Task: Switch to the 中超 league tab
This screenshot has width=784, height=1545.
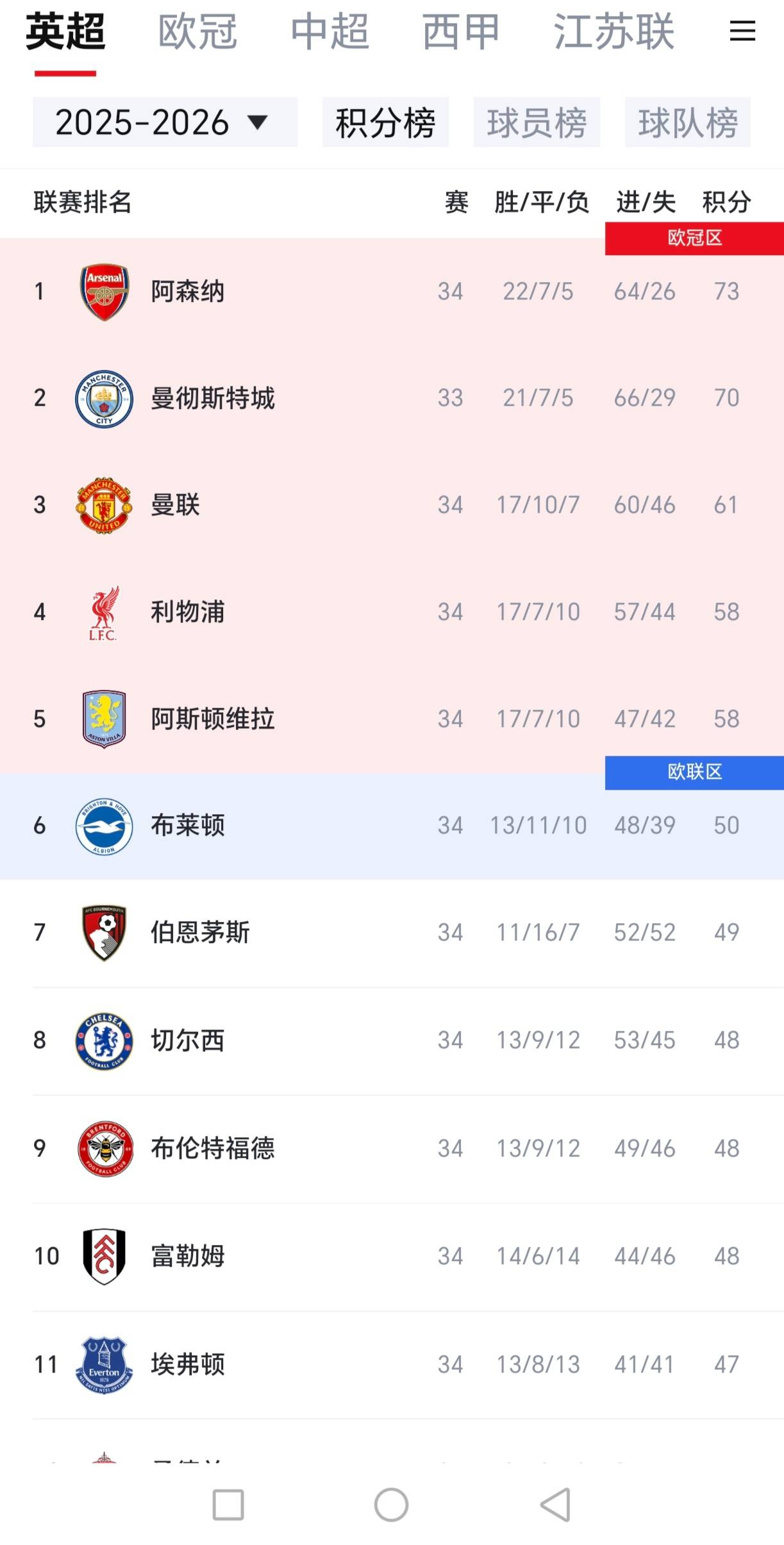Action: tap(329, 31)
